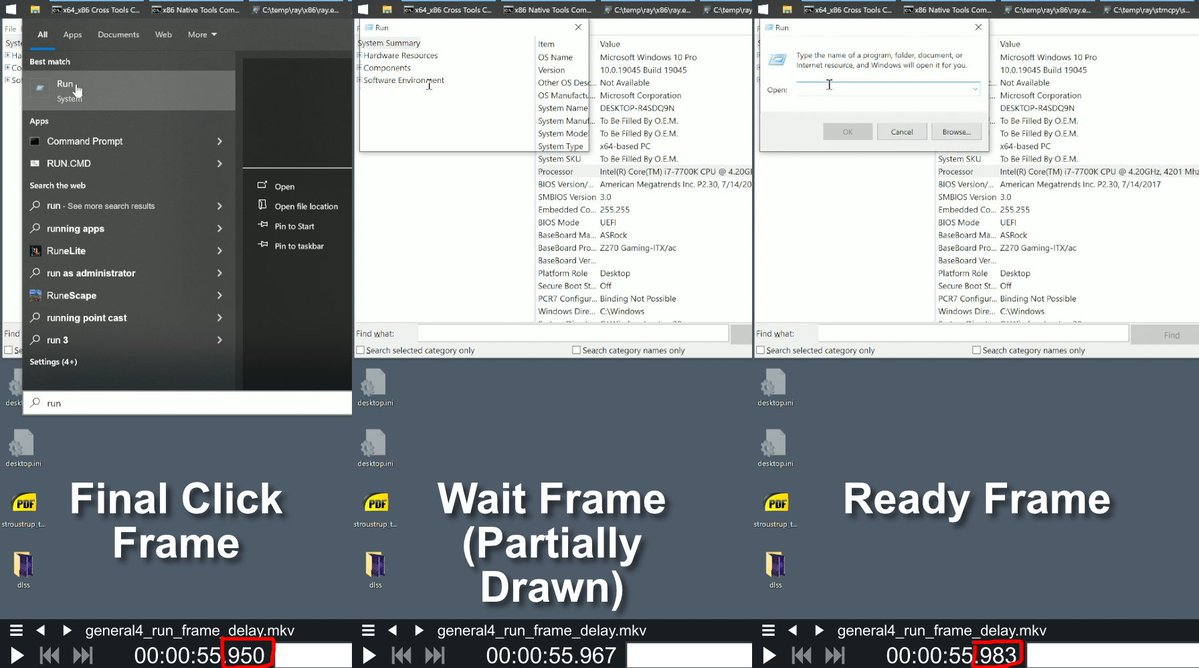Click the Browse... button in the Run dialog
The height and width of the screenshot is (668, 1199).
coord(956,131)
